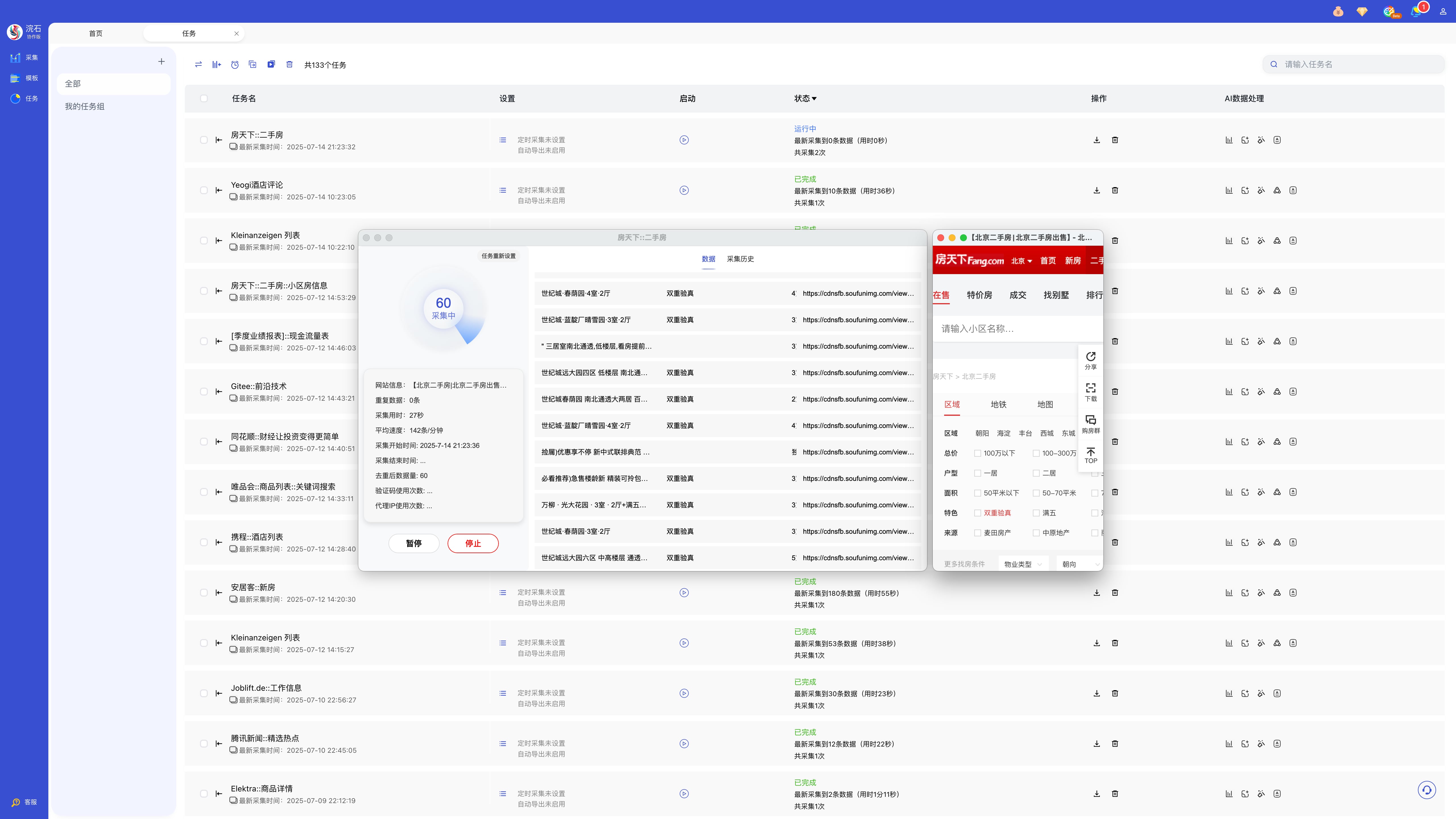Open the 首页 tab
This screenshot has width=1456, height=819.
96,33
